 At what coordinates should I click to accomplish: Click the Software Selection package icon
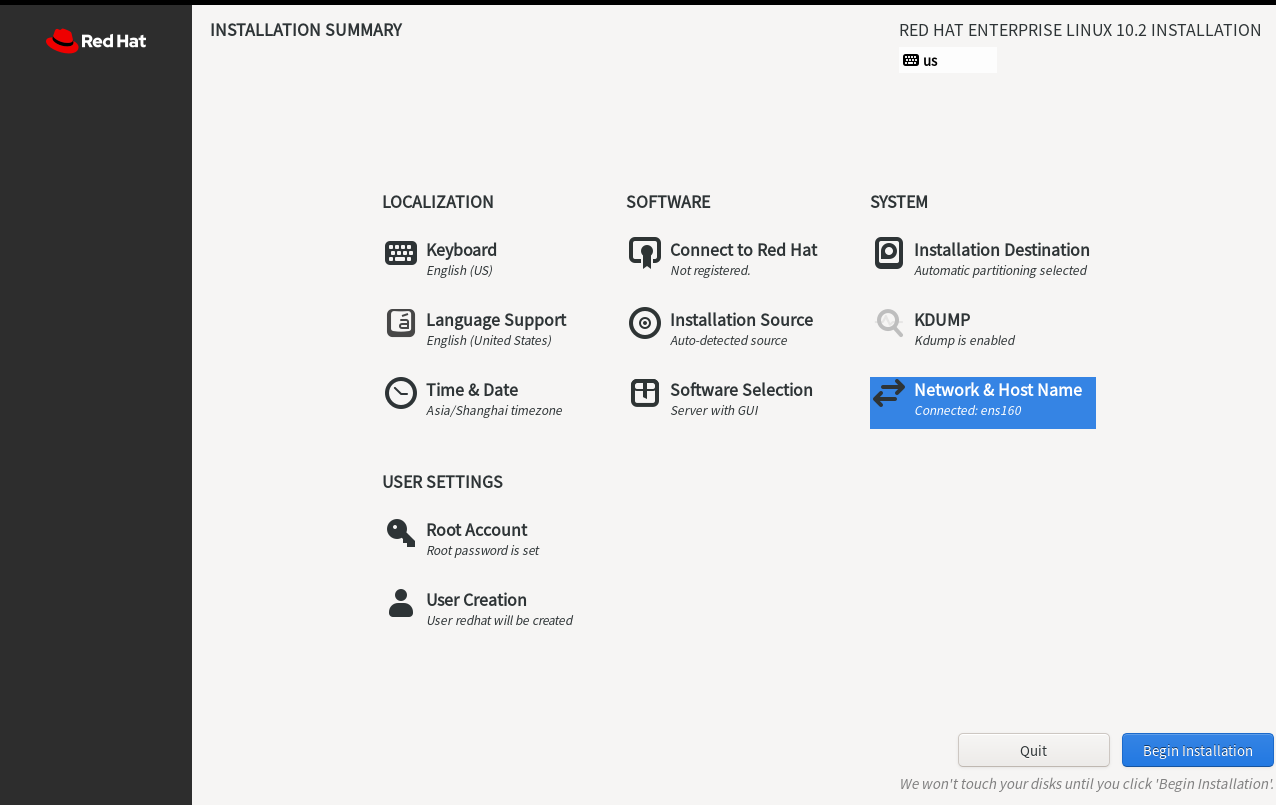click(645, 393)
